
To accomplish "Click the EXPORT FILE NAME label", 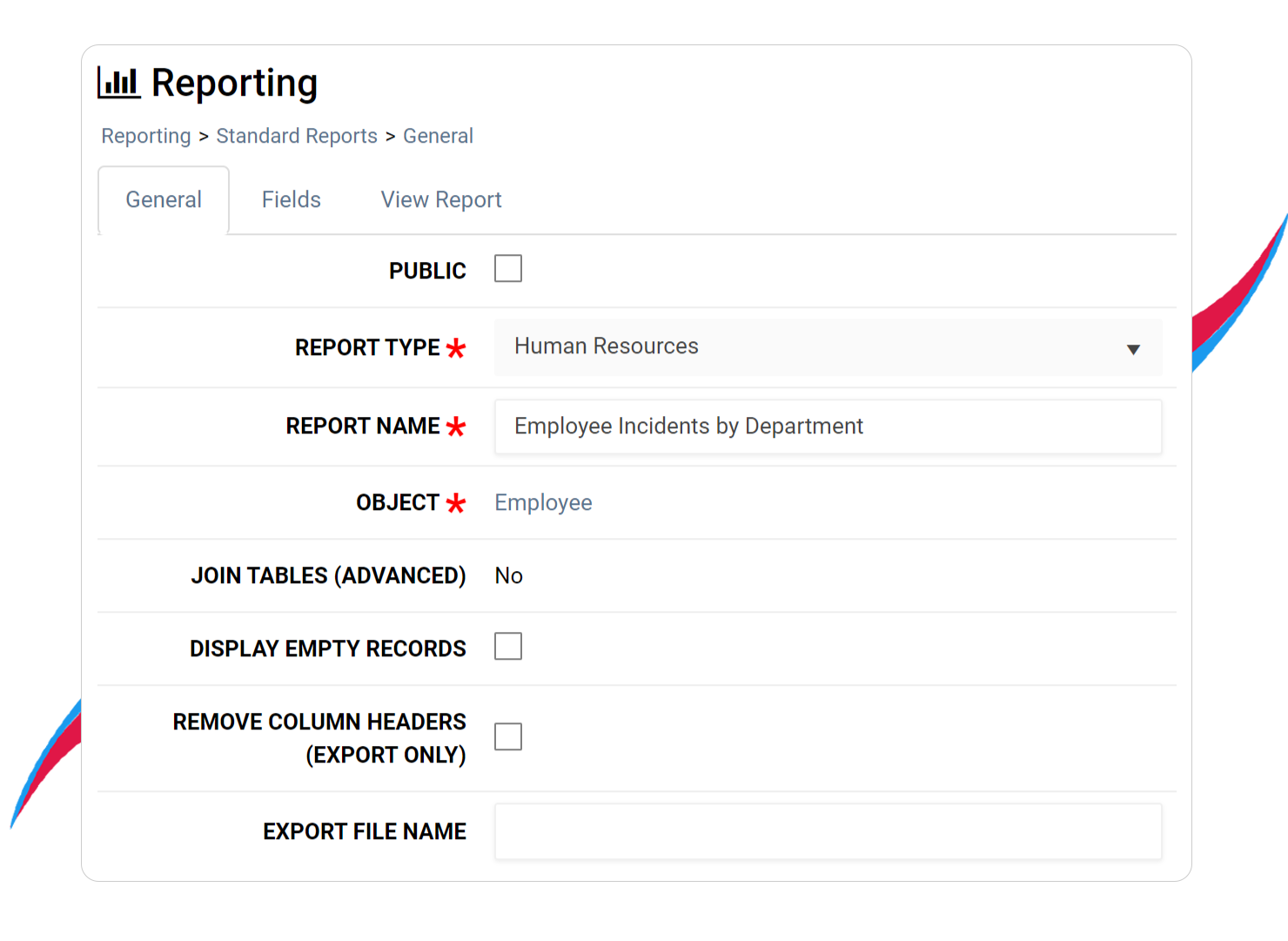I will (x=365, y=831).
